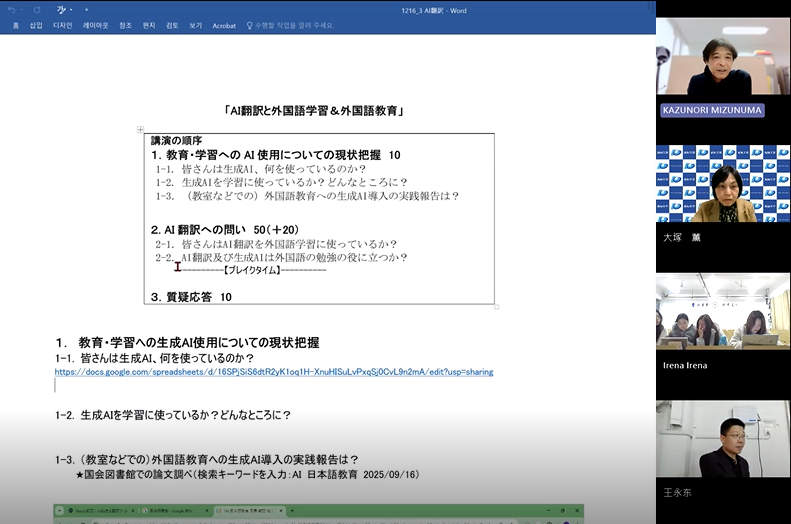Select the 레이아웃 (Layout) tab
791x524 pixels.
96,25
